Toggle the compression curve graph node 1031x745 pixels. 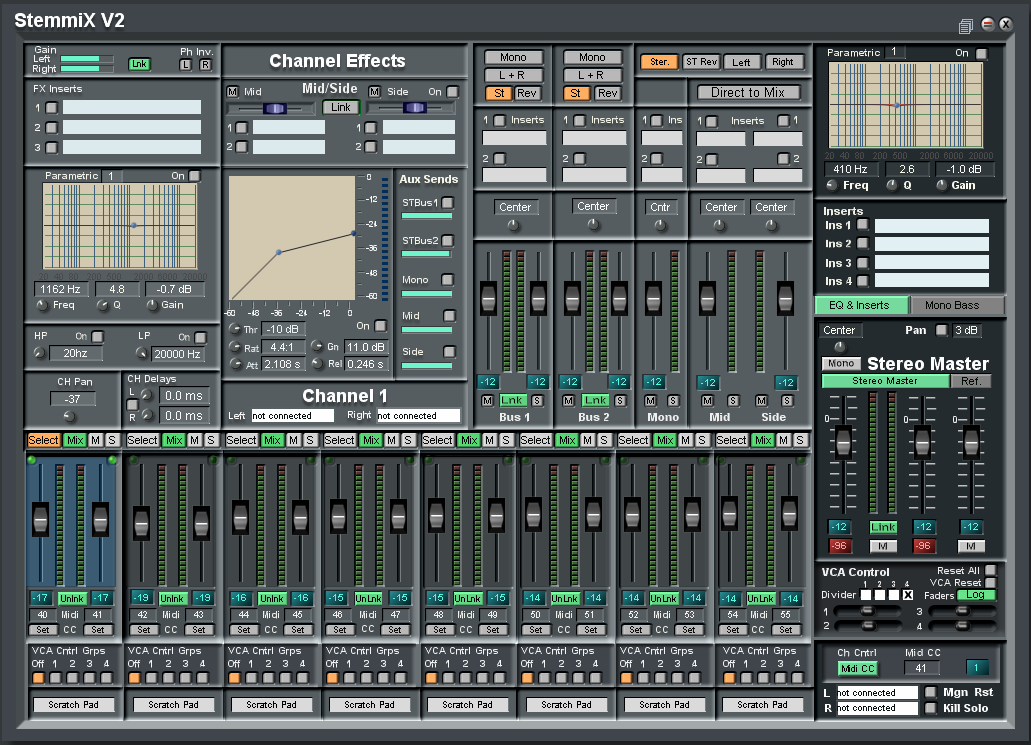pyautogui.click(x=279, y=252)
